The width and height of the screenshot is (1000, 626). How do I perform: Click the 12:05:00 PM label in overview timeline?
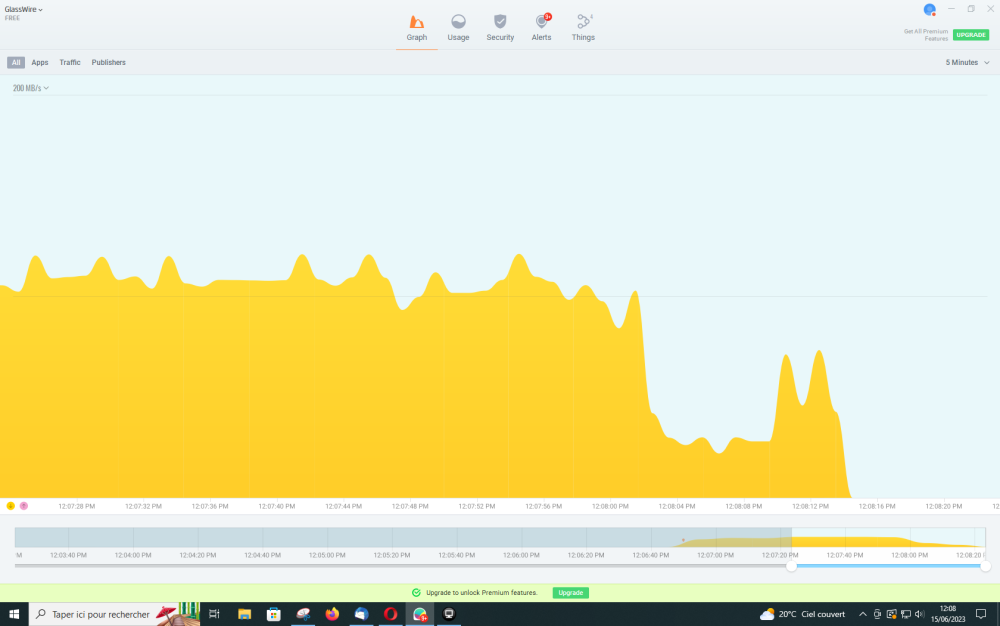click(327, 555)
